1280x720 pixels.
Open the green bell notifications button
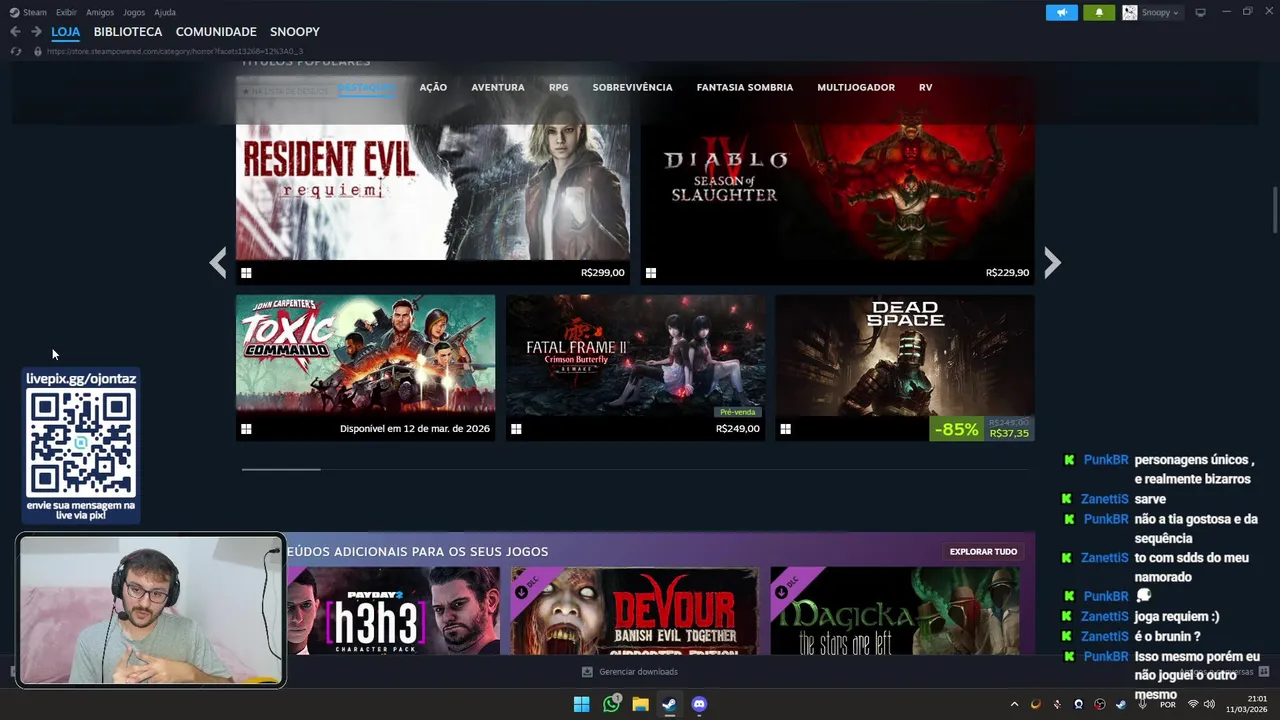[x=1099, y=12]
